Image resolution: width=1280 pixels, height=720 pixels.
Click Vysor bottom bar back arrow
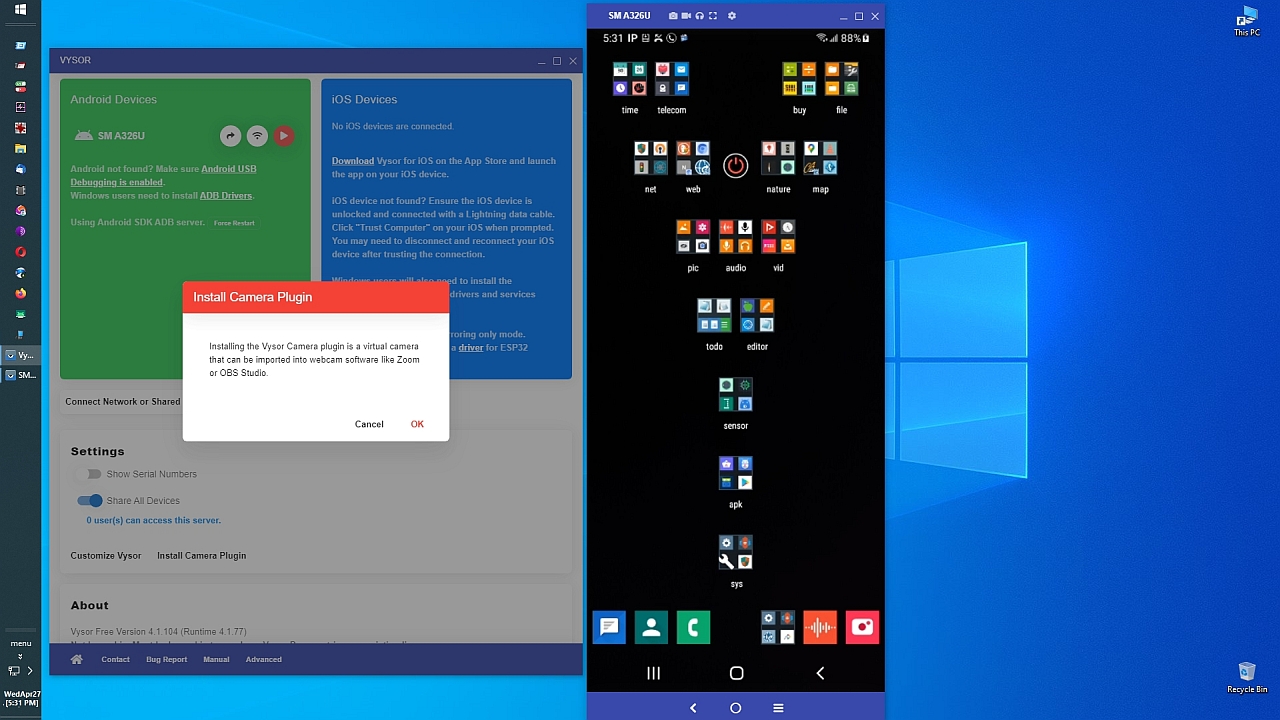coord(693,708)
